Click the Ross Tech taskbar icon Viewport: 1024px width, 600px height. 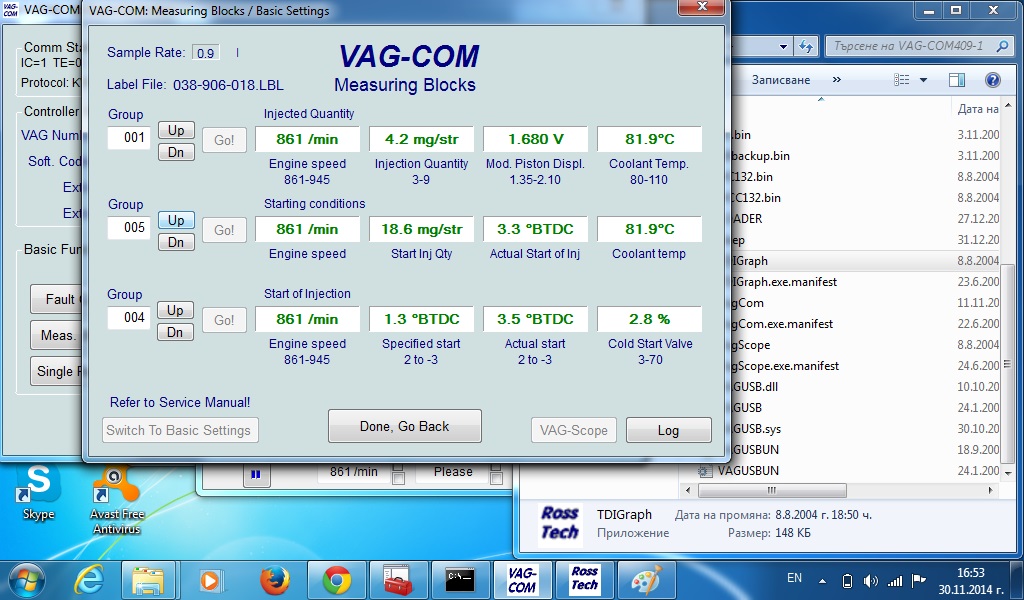[x=584, y=579]
